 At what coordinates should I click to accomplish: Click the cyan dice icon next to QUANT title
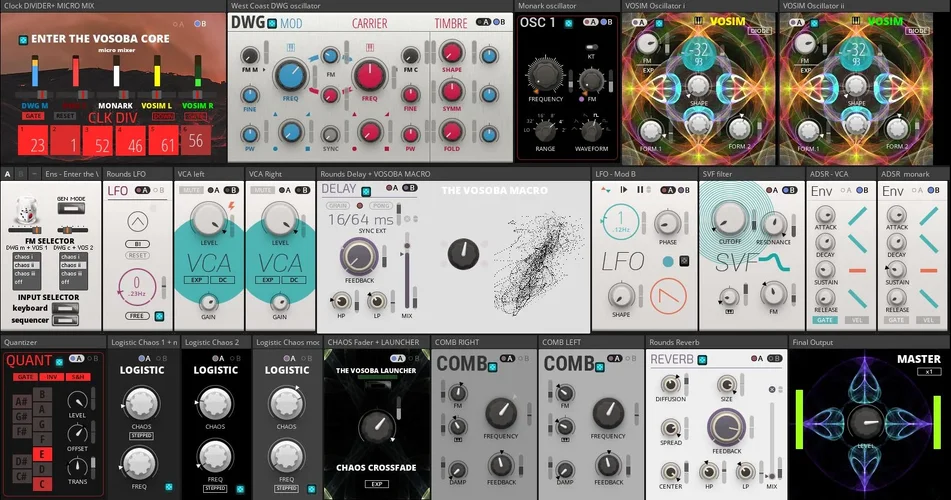pyautogui.click(x=59, y=362)
